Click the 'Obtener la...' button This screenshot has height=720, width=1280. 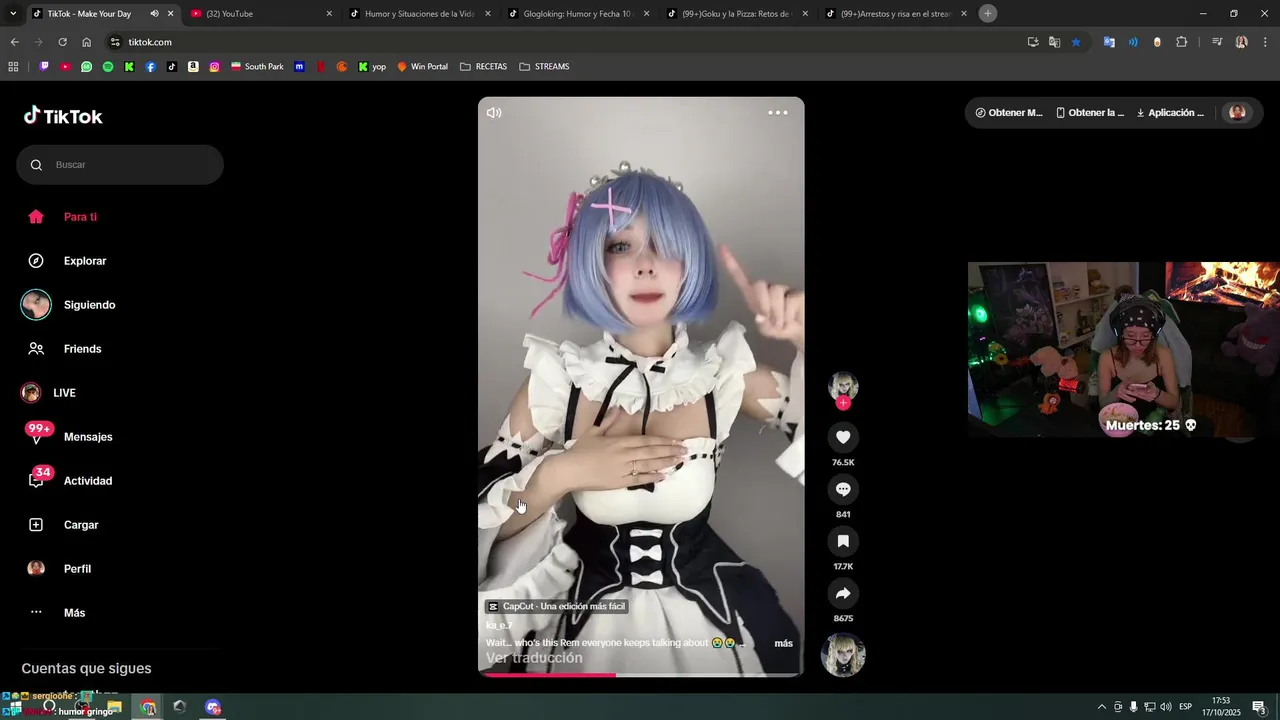click(x=1090, y=113)
